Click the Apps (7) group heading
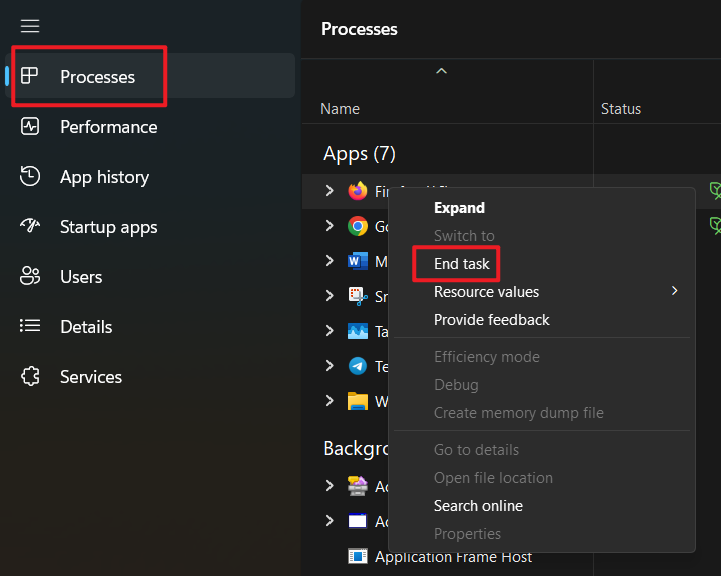The image size is (721, 576). 359,154
